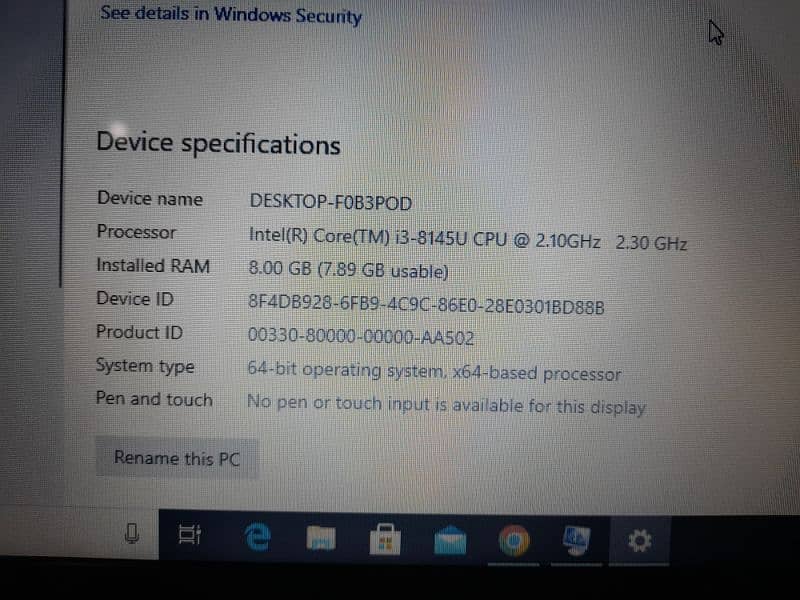The image size is (800, 600).
Task: Open the Mail app in taskbar
Action: (449, 540)
